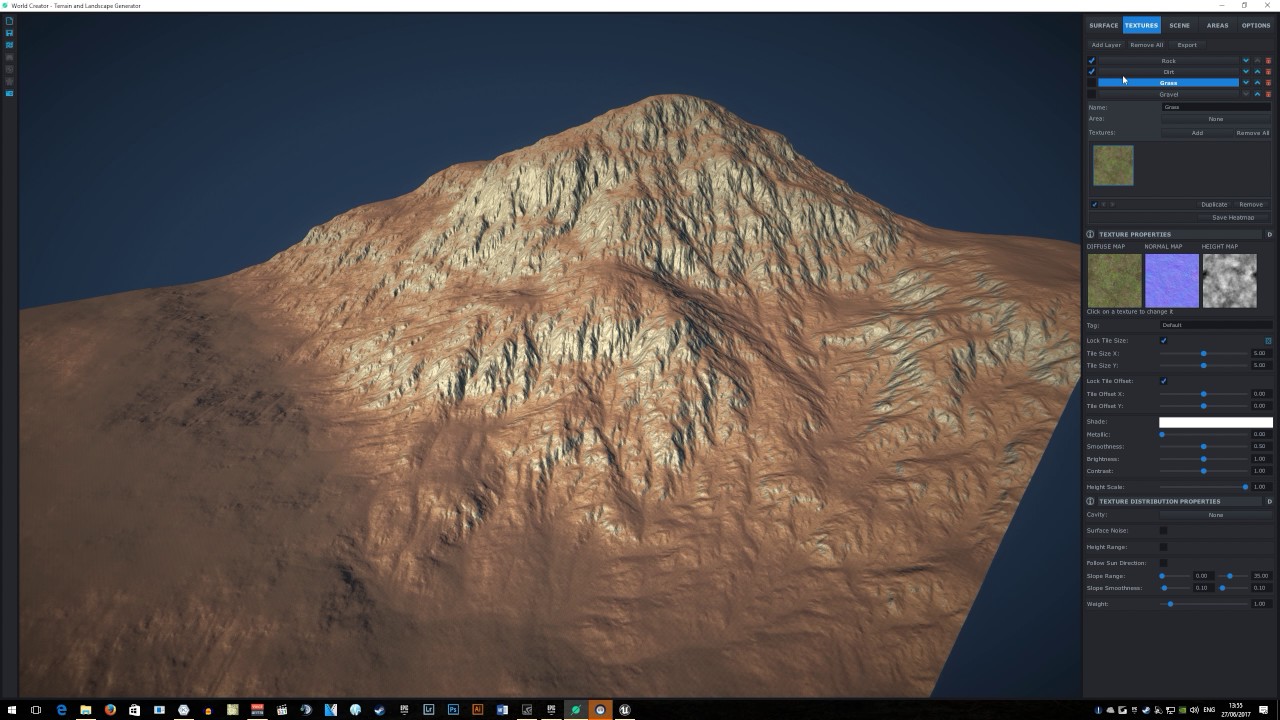Open Task View from the taskbar

pyautogui.click(x=36, y=710)
